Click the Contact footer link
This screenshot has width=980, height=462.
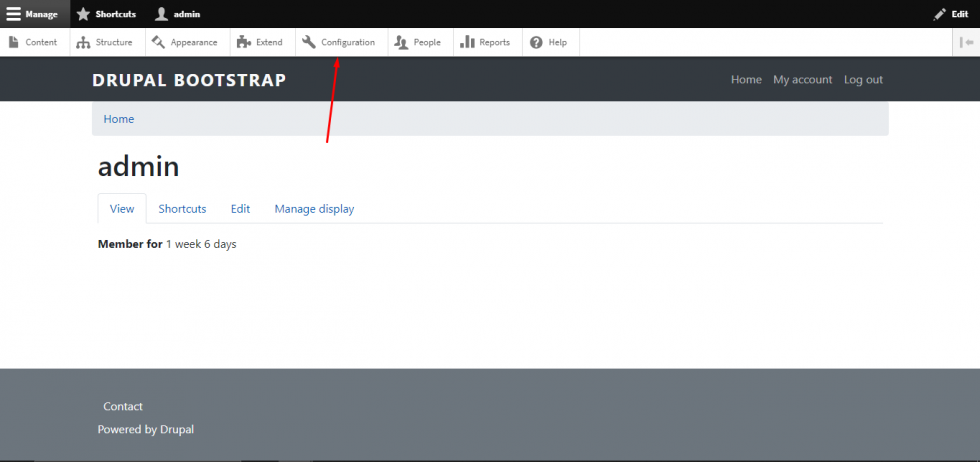pyautogui.click(x=123, y=407)
